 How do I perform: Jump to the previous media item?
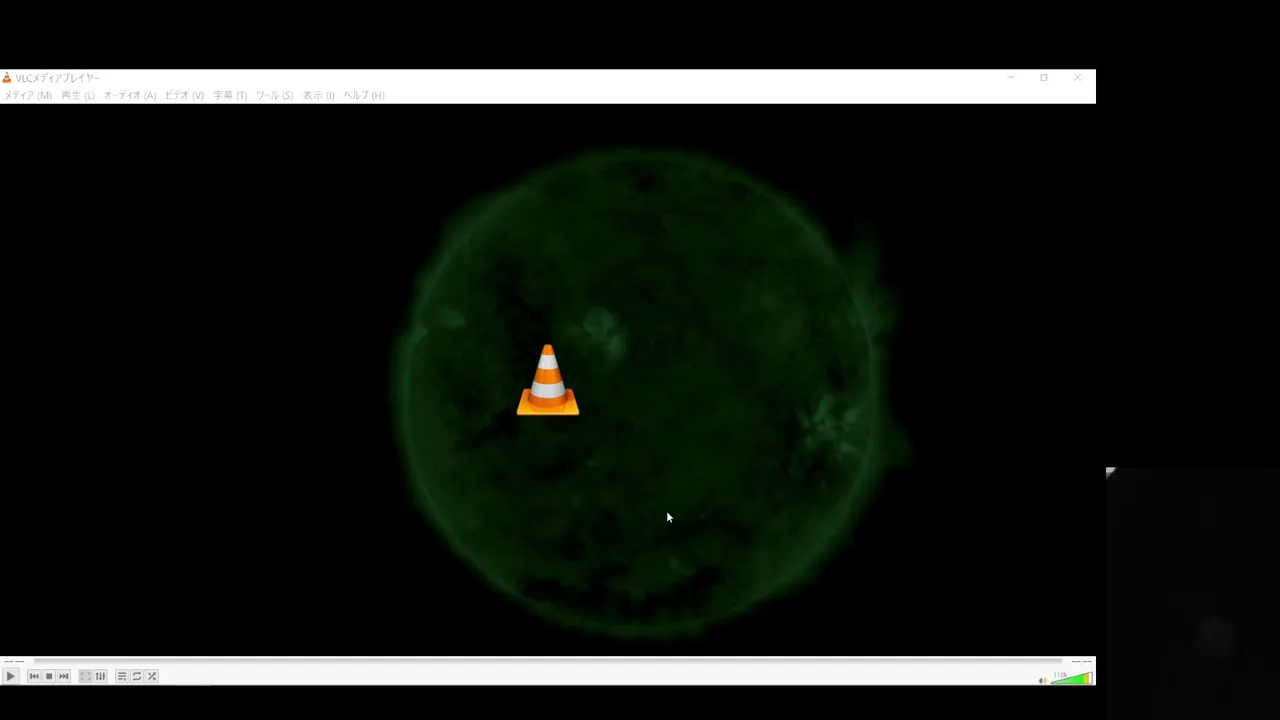pyautogui.click(x=34, y=677)
